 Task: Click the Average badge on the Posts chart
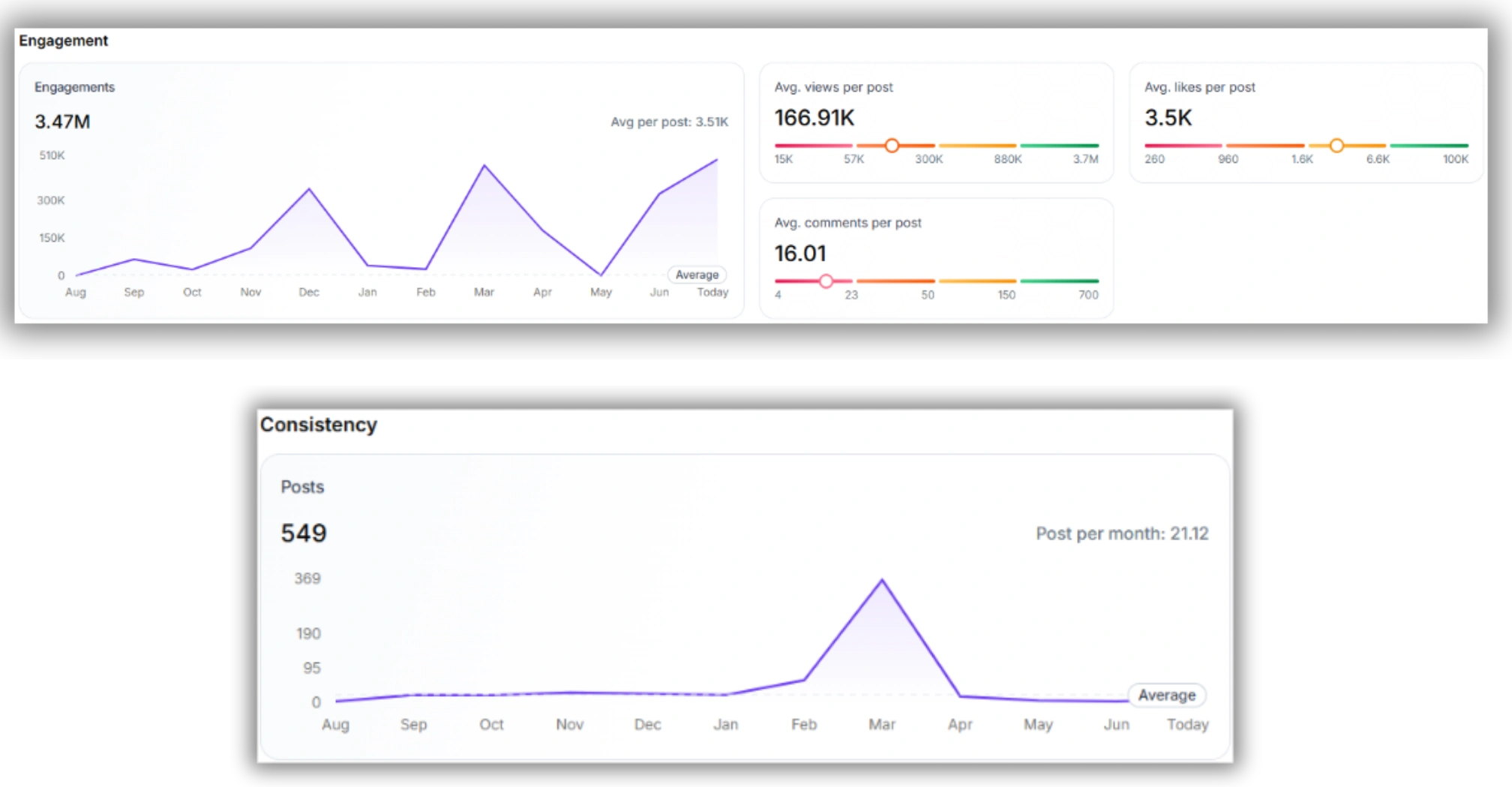pyautogui.click(x=1167, y=695)
